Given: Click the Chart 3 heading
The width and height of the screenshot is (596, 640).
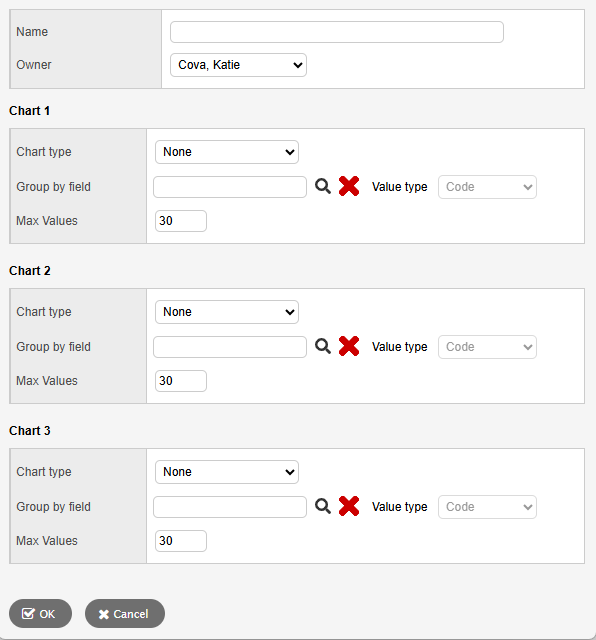Looking at the screenshot, I should tap(30, 431).
